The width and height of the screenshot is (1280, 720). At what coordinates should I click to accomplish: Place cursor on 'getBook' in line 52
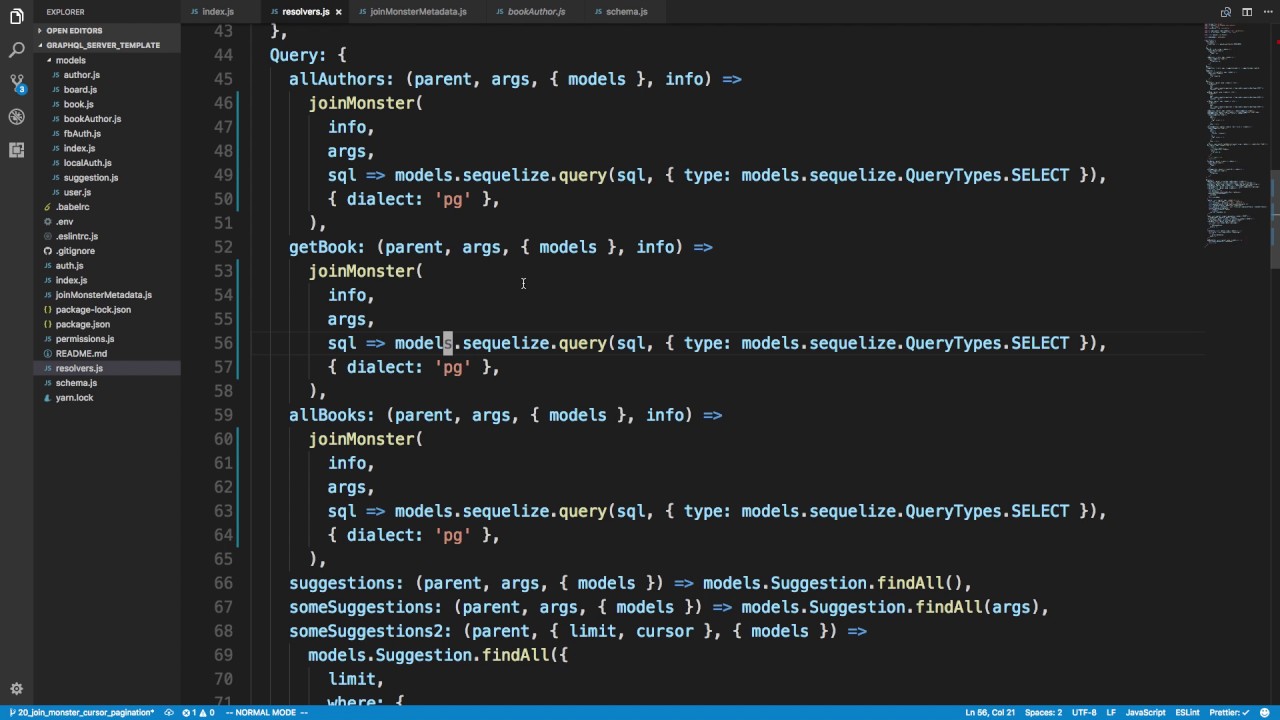pos(322,247)
